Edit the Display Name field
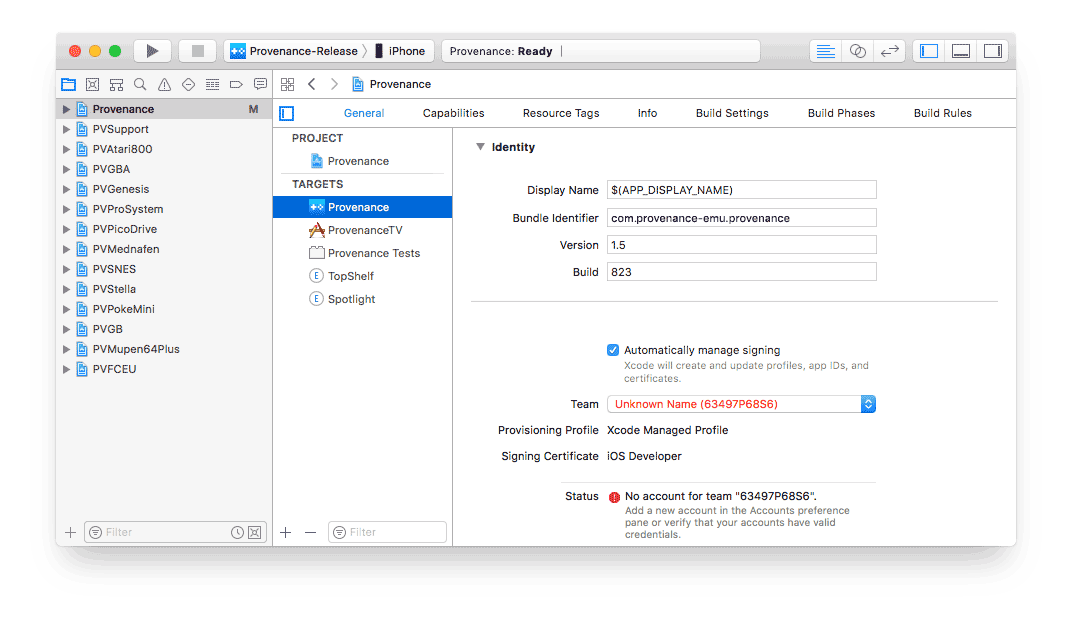 (x=741, y=190)
